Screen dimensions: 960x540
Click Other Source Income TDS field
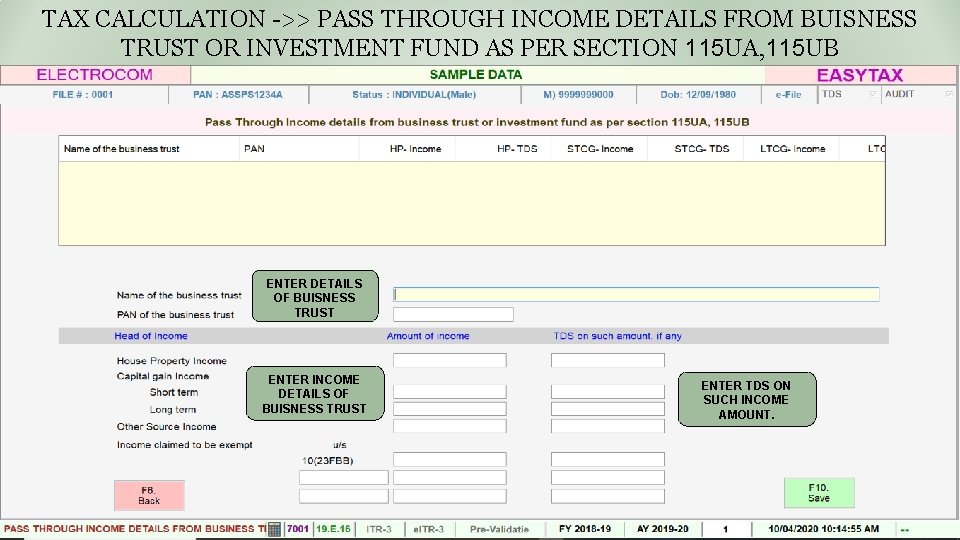[607, 426]
